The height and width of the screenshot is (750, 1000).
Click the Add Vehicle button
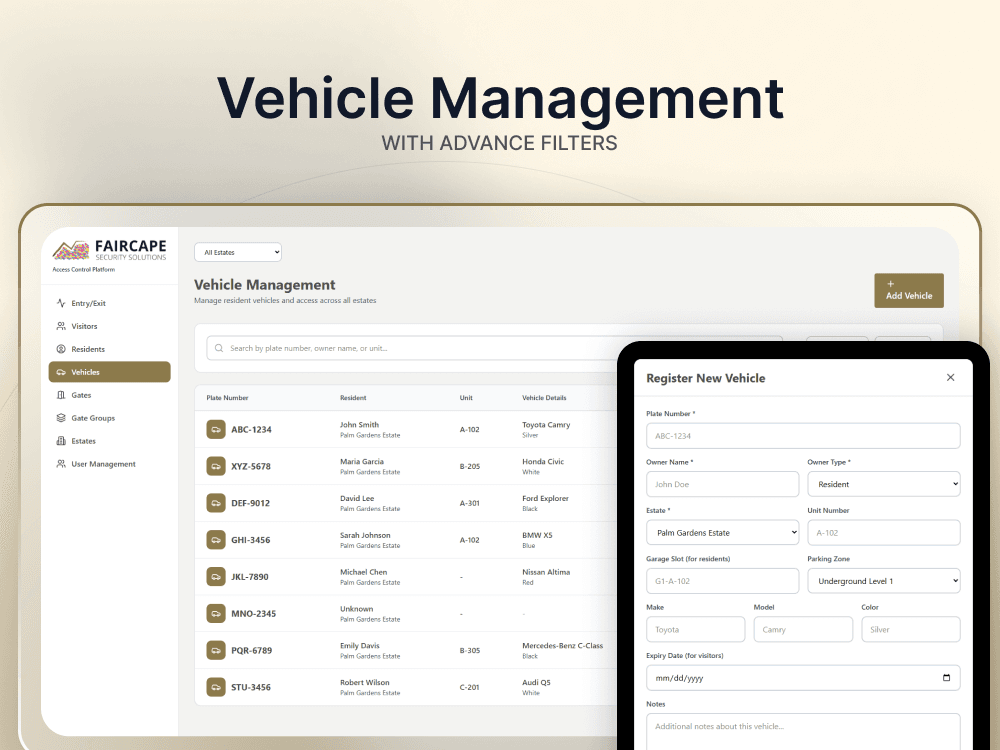click(x=909, y=291)
